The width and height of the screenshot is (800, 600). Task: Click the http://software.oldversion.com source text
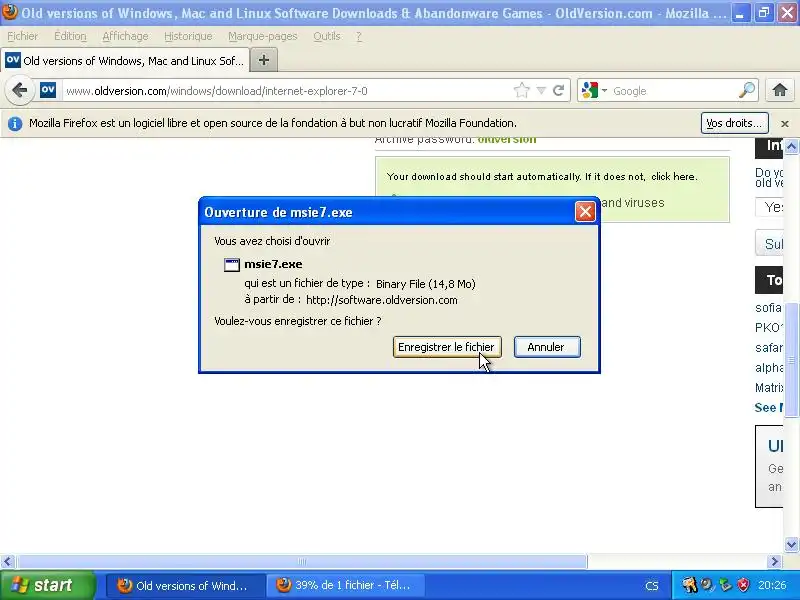(382, 300)
